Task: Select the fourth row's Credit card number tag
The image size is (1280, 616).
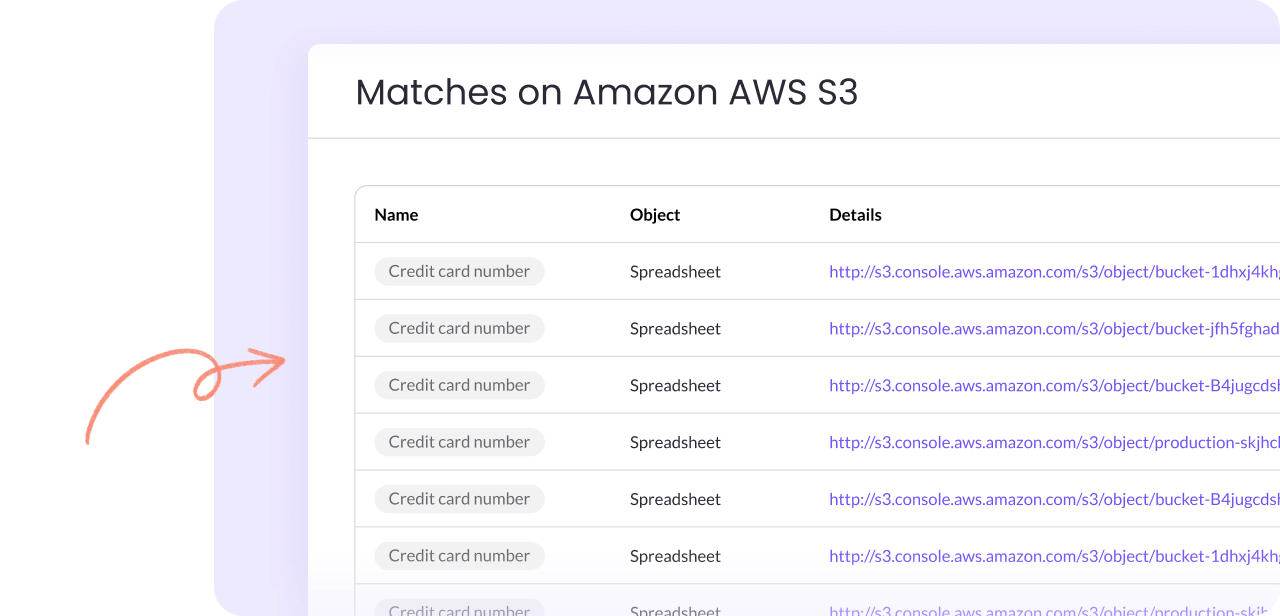Action: (x=459, y=442)
